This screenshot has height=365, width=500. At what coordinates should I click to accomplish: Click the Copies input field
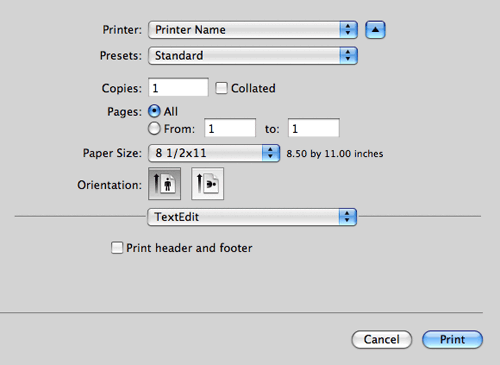[178, 87]
